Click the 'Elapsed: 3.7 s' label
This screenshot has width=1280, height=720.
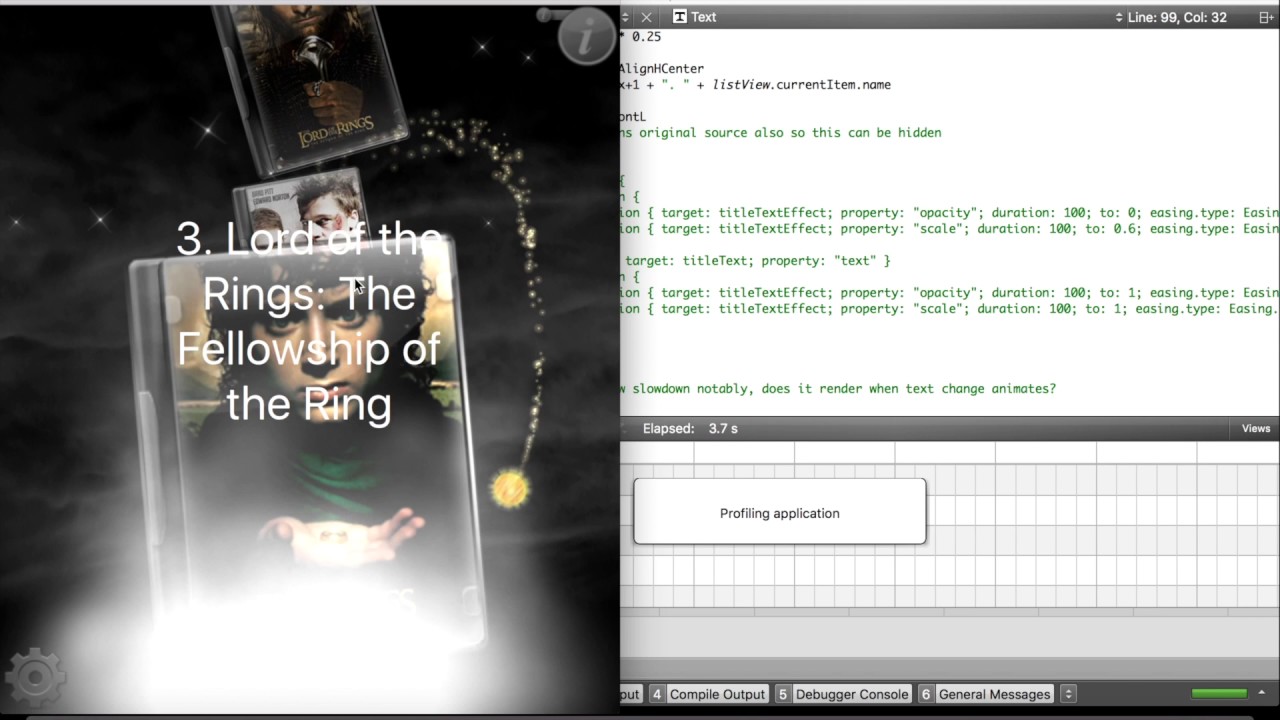coord(690,428)
